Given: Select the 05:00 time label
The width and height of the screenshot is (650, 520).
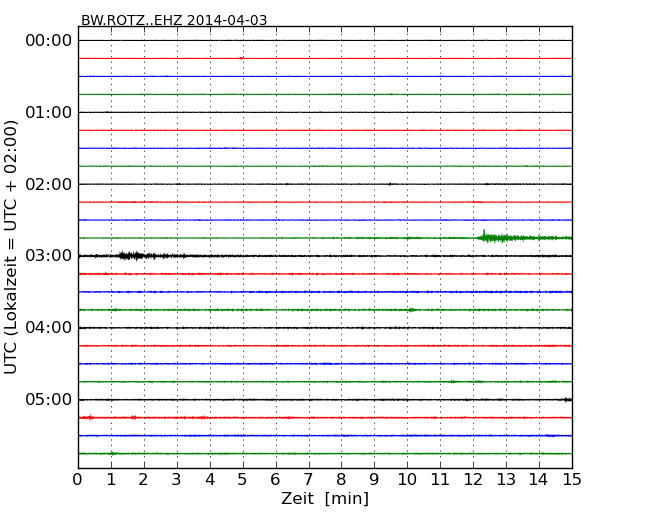Looking at the screenshot, I should point(49,399).
